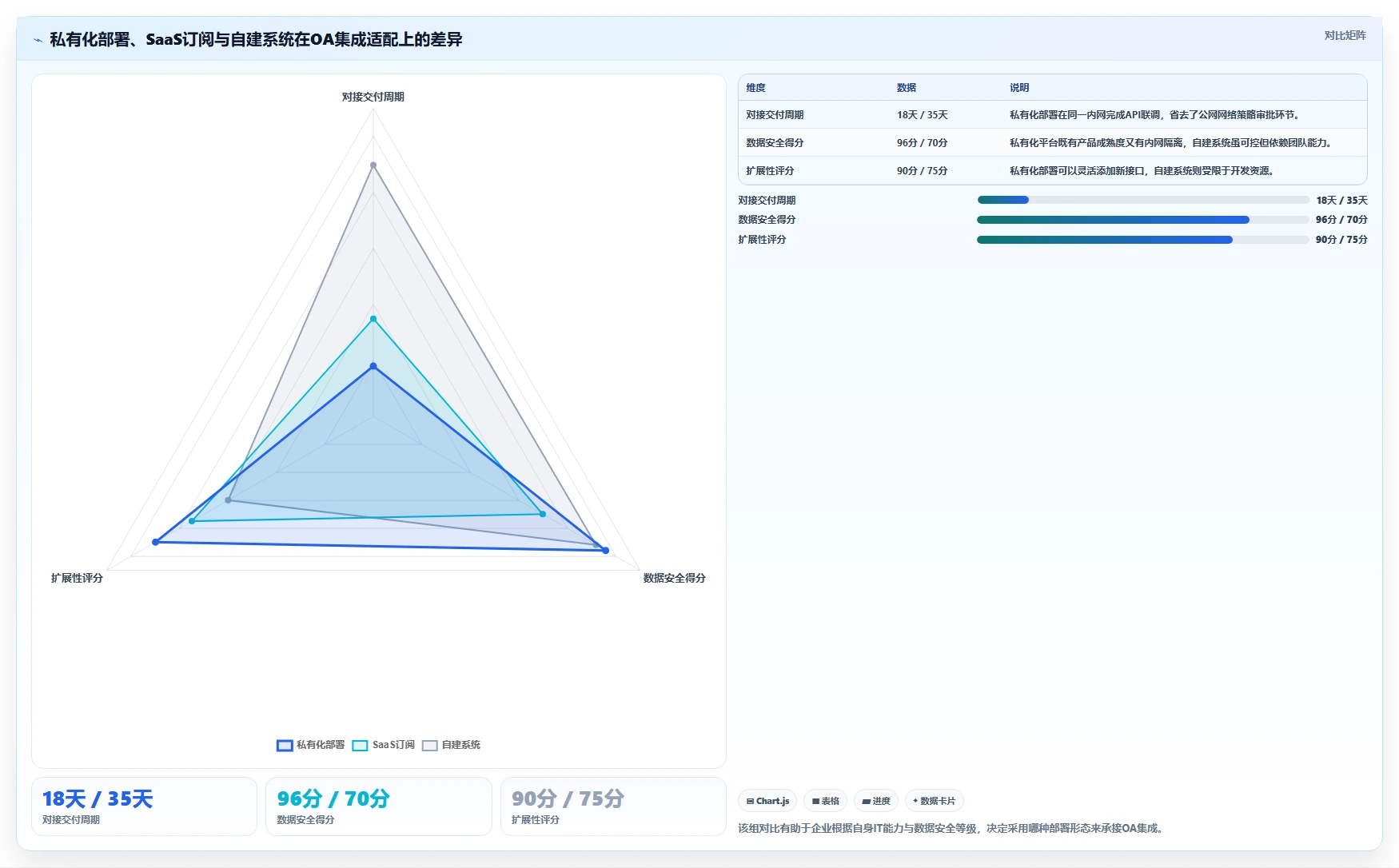Click radar axis label 数据安全得分

point(674,578)
